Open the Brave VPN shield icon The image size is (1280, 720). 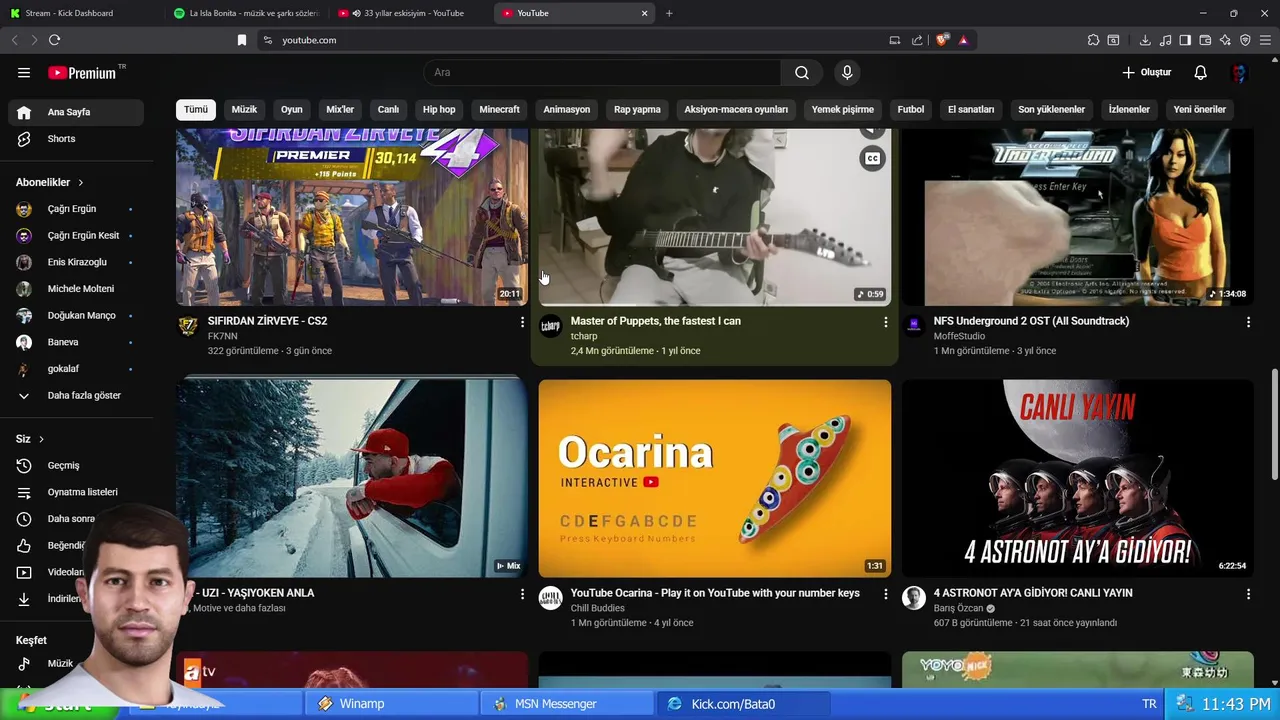[1245, 40]
